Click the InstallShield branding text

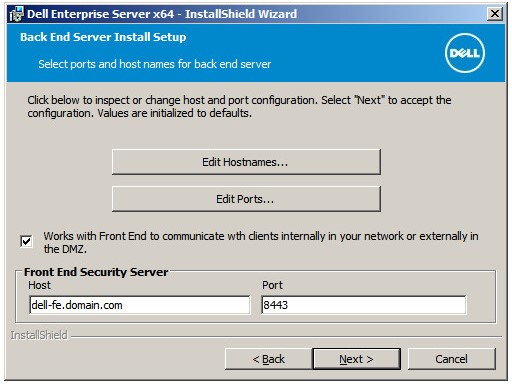click(39, 335)
